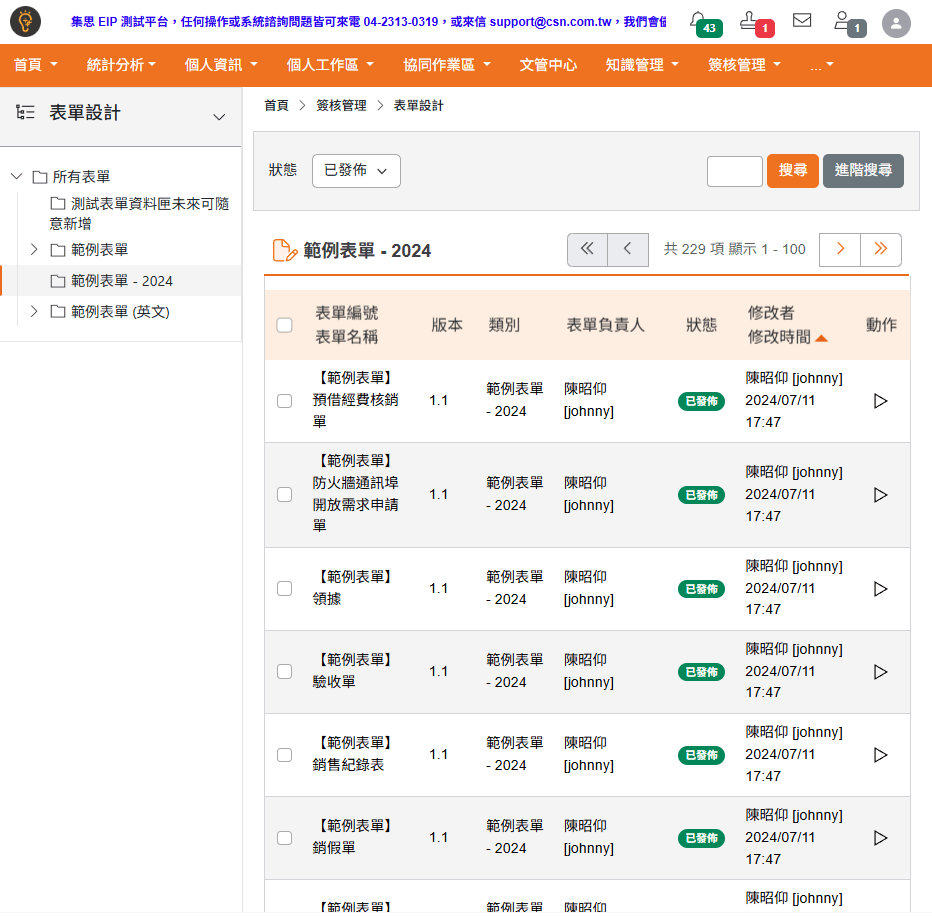This screenshot has width=932, height=917.
Task: Toggle the select-all checkbox in table header
Action: [x=284, y=325]
